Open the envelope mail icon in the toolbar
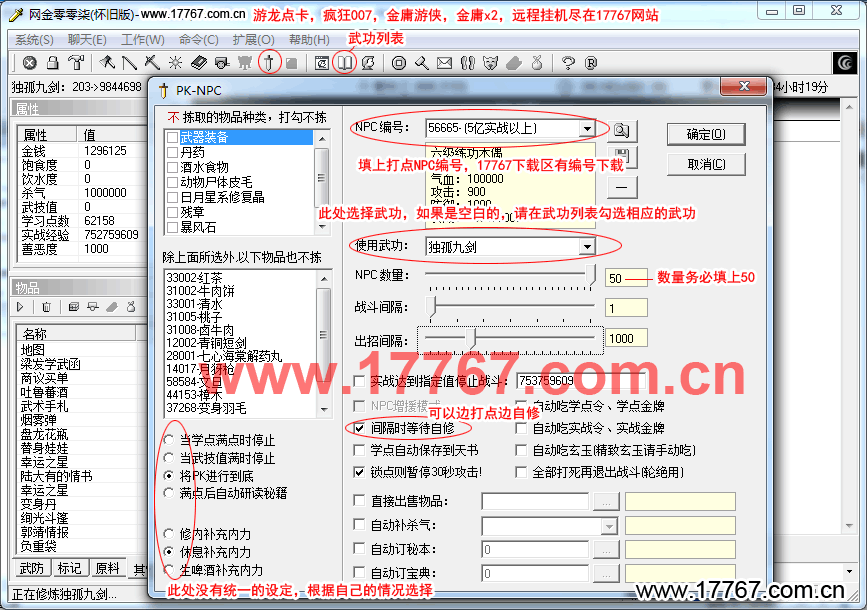867x610 pixels. pos(445,63)
